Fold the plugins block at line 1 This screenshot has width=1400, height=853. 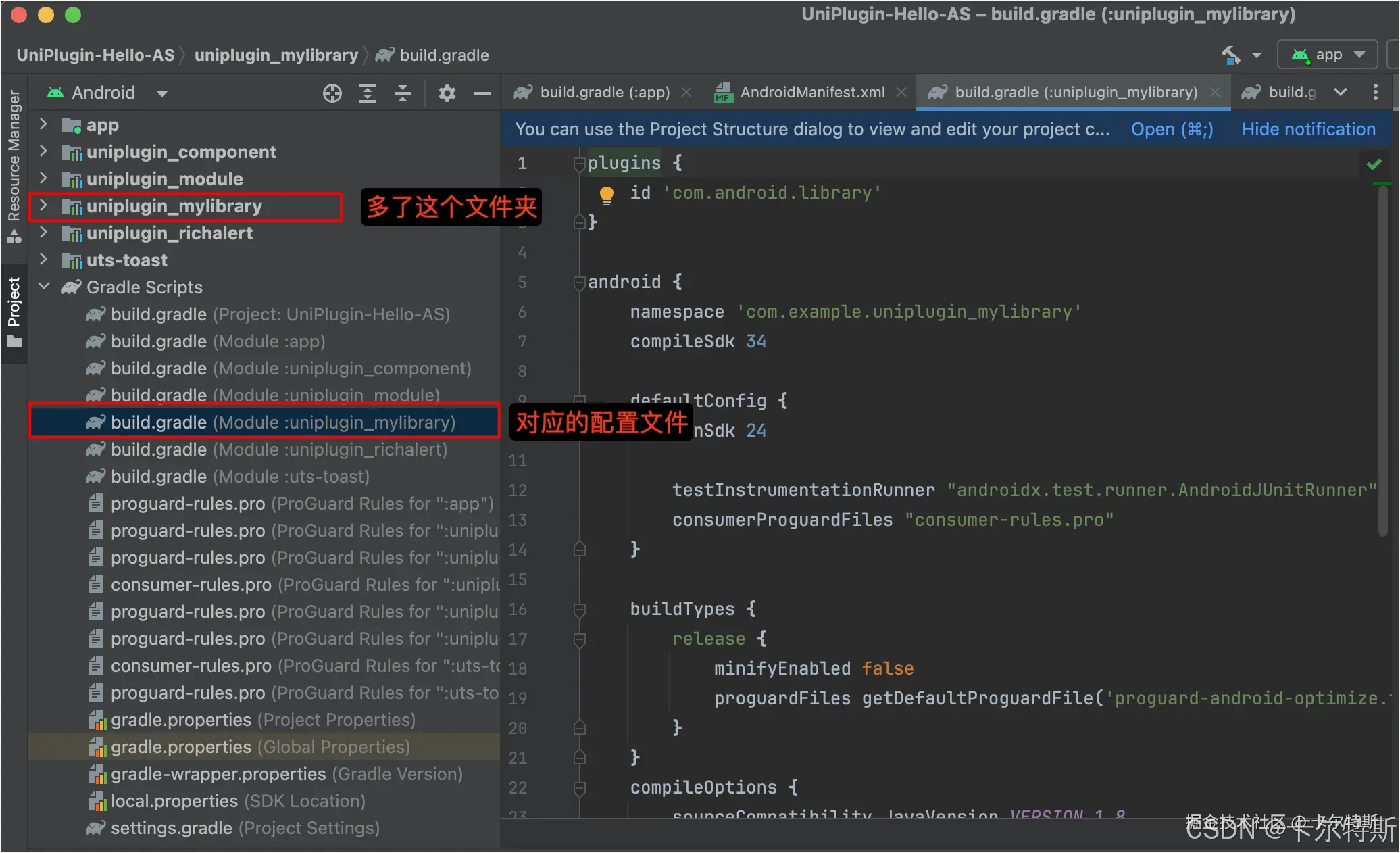click(579, 164)
